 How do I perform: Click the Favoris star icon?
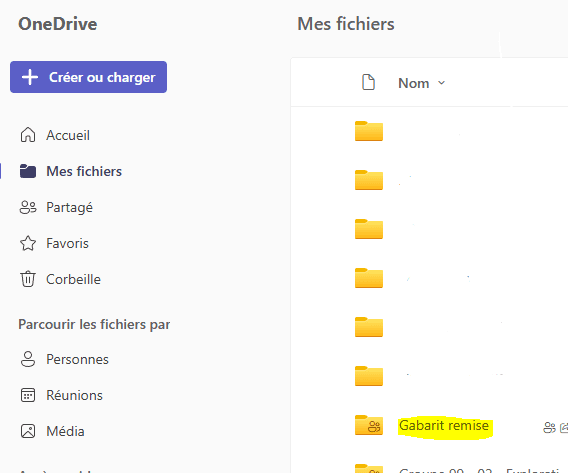(x=28, y=243)
